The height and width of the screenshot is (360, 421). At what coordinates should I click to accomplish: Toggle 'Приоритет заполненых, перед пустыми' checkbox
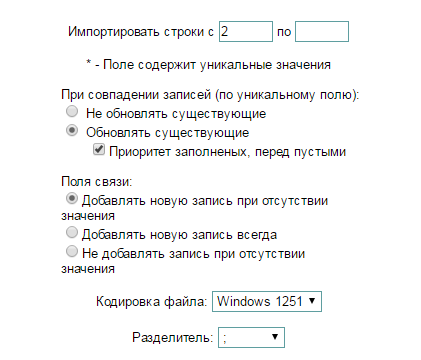(x=99, y=149)
